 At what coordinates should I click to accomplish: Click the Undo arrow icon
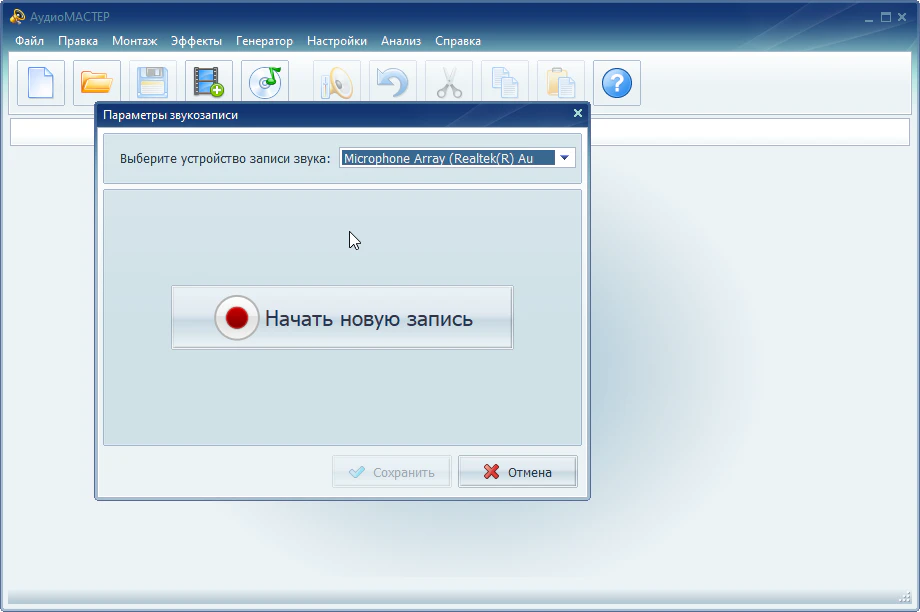tap(393, 83)
